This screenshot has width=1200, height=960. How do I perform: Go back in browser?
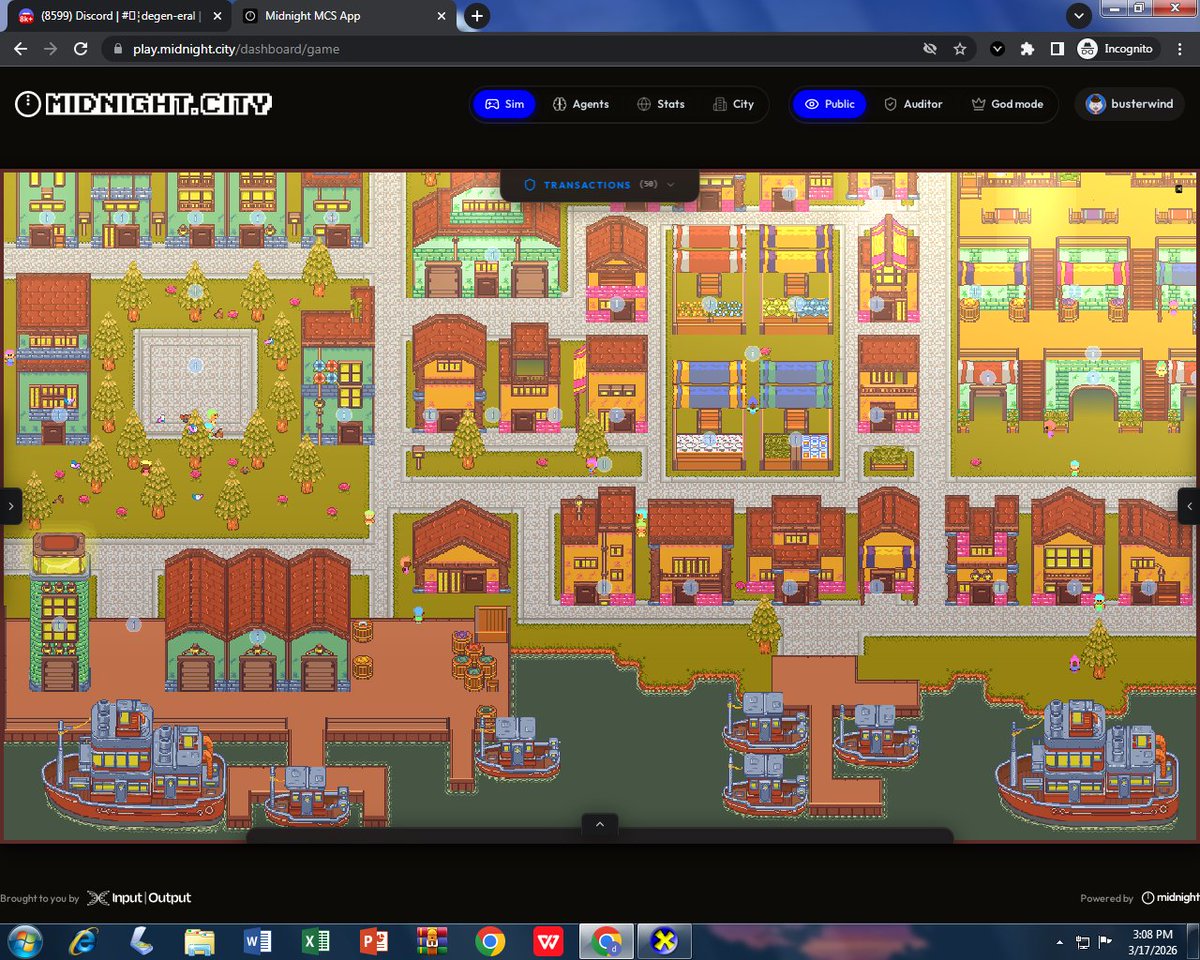coord(20,48)
